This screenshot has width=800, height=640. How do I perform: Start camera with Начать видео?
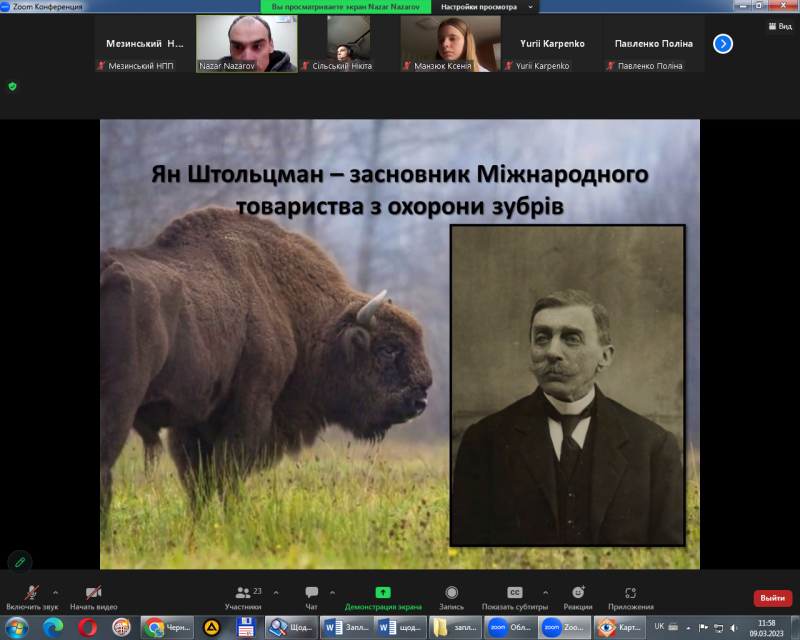pyautogui.click(x=93, y=593)
